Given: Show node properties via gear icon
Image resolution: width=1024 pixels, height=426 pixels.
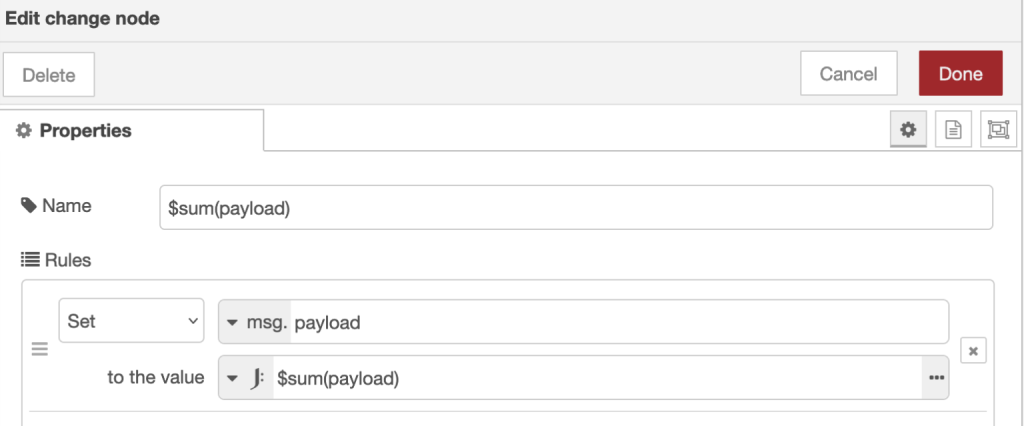Looking at the screenshot, I should [907, 129].
